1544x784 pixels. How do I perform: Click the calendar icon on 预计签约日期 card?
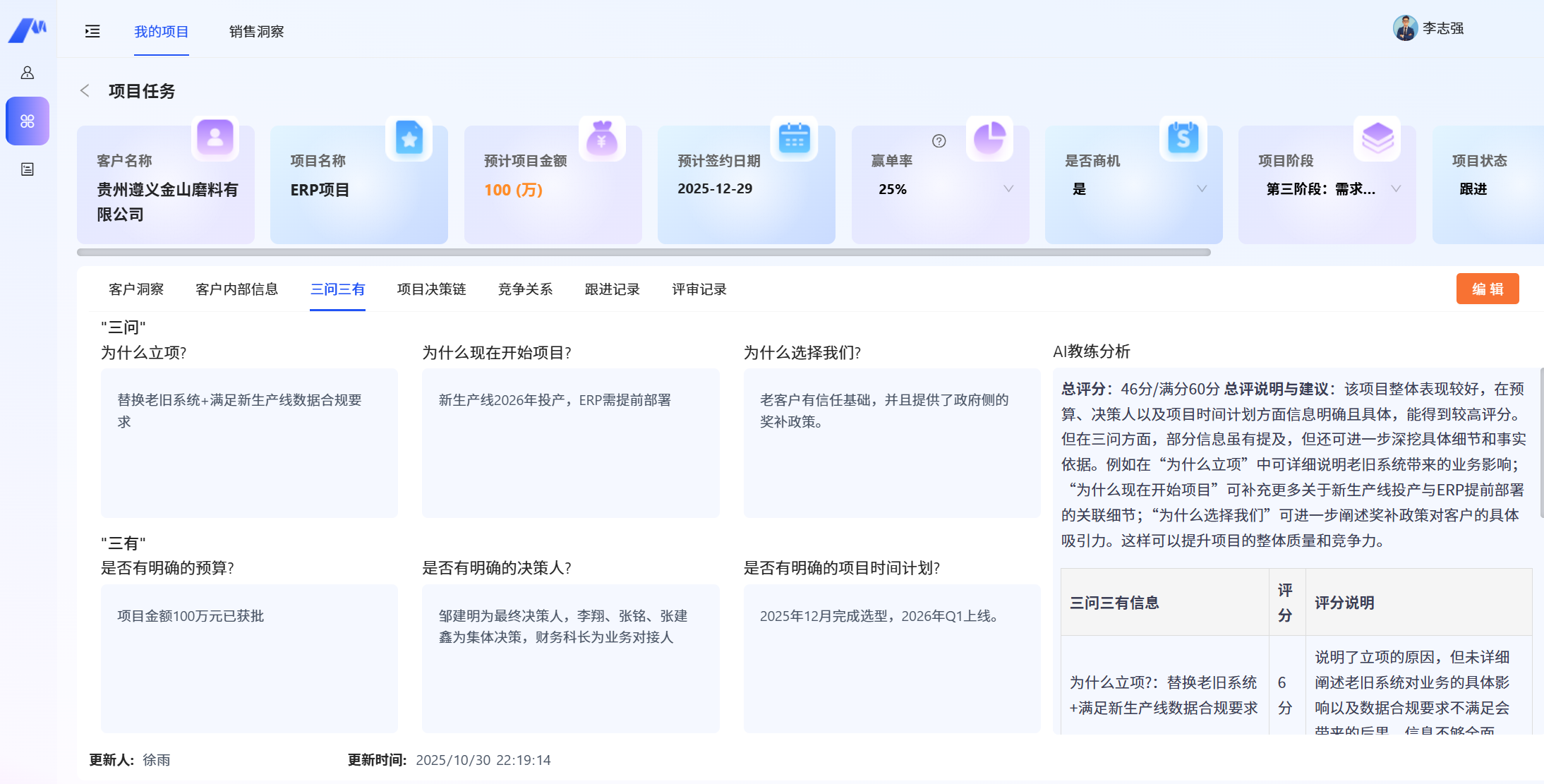[796, 139]
